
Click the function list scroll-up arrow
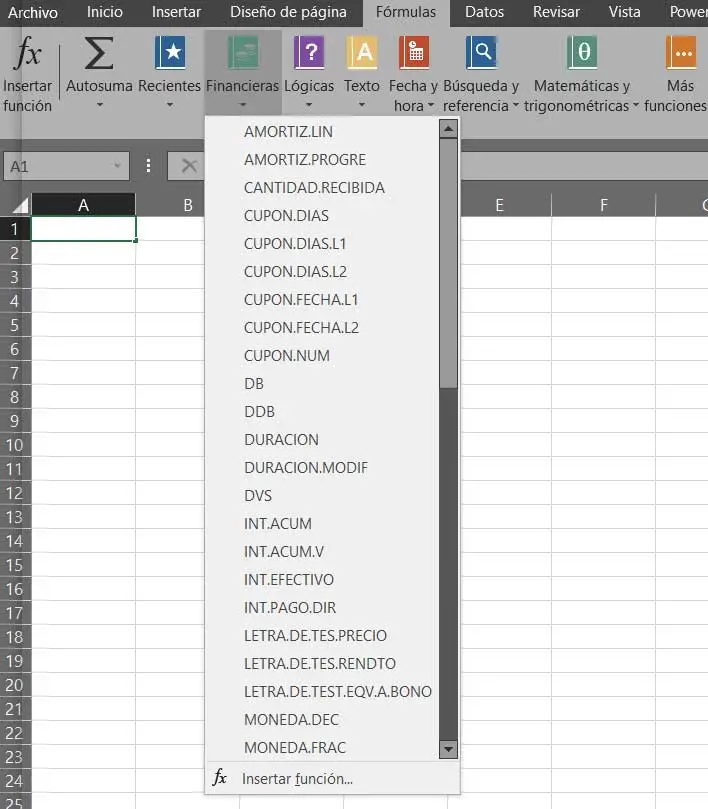click(448, 128)
